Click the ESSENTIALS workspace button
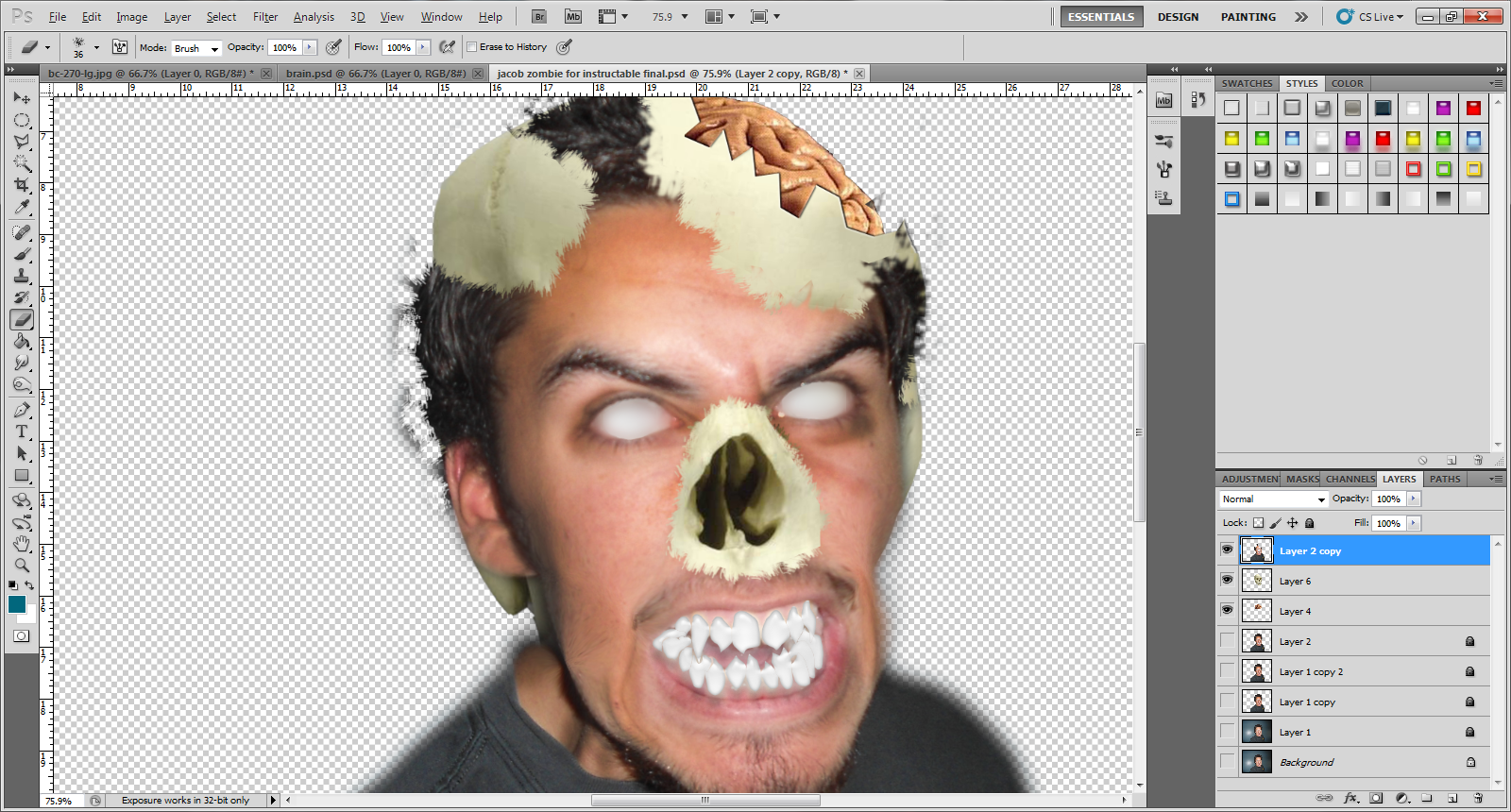This screenshot has width=1511, height=812. [1101, 17]
